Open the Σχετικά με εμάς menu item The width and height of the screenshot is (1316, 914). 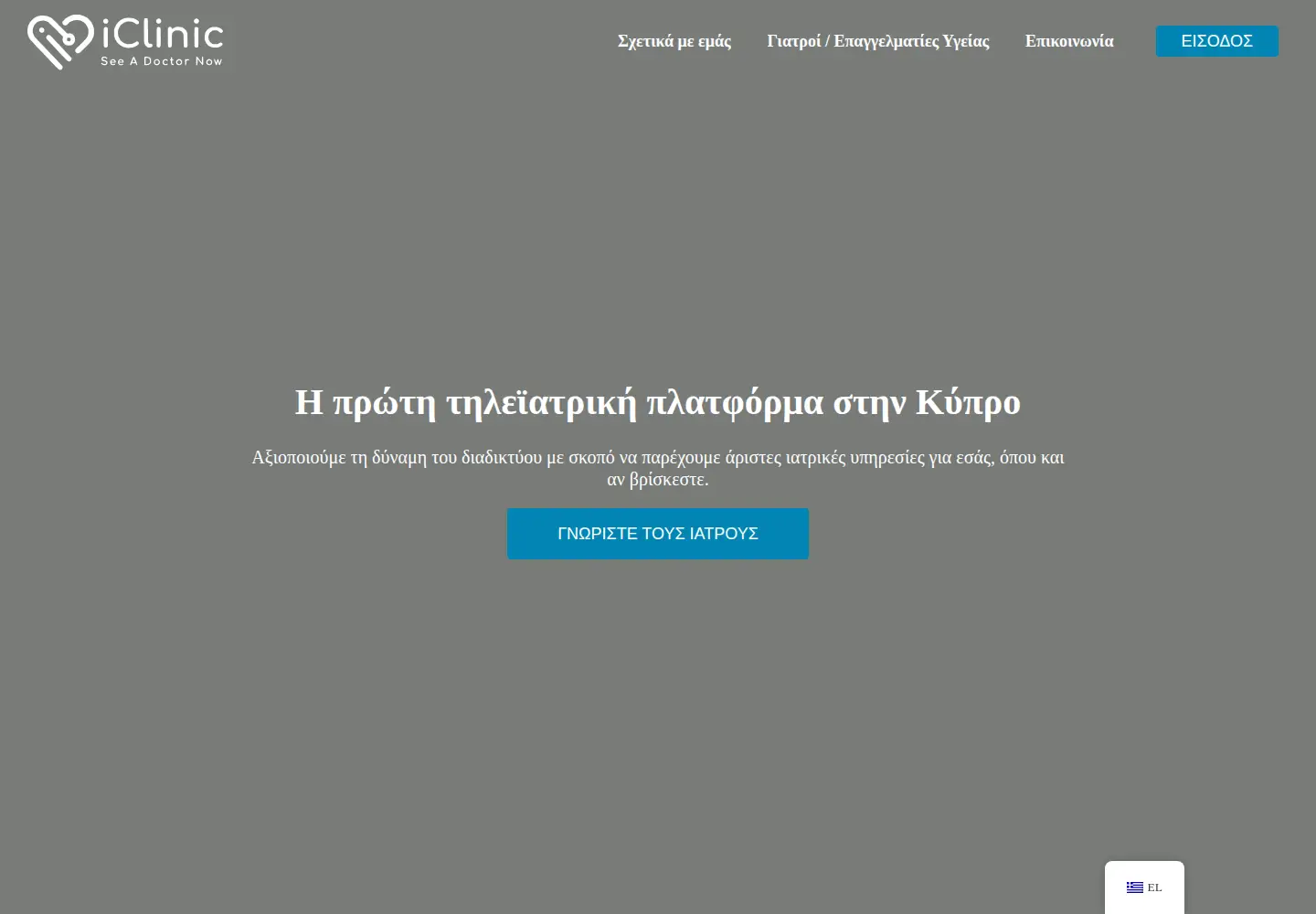click(x=674, y=41)
